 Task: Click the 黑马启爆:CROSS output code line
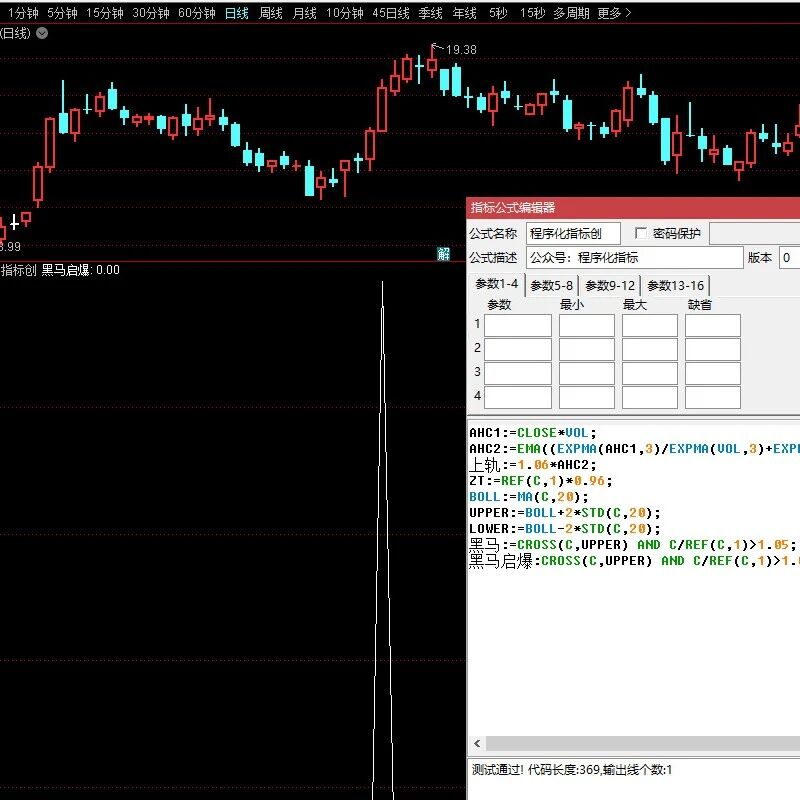click(634, 561)
